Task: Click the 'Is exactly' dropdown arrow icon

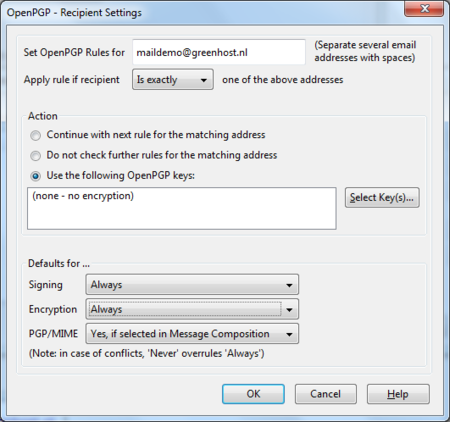Action: [204, 80]
